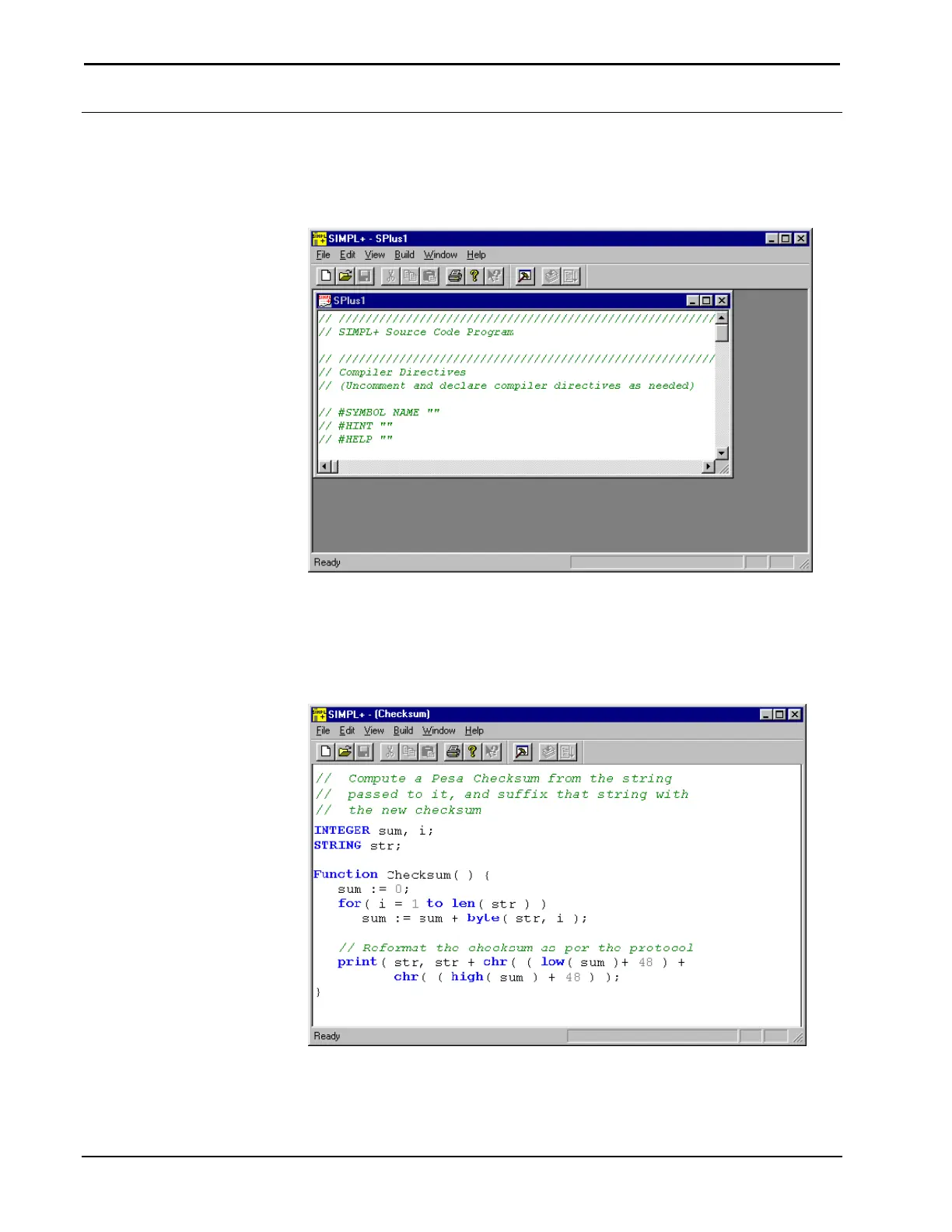Click scroll up arrow in SPlus1 document

[722, 318]
